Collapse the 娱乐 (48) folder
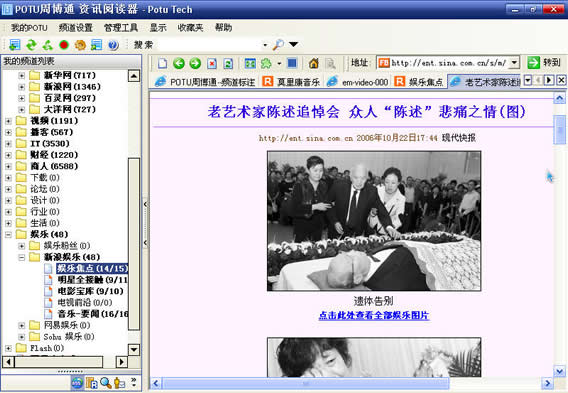The width and height of the screenshot is (568, 393). point(8,235)
